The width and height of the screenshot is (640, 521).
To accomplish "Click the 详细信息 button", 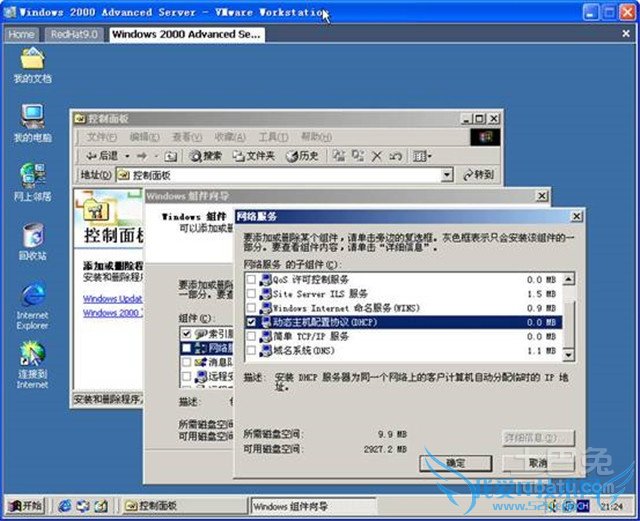I will pos(539,438).
